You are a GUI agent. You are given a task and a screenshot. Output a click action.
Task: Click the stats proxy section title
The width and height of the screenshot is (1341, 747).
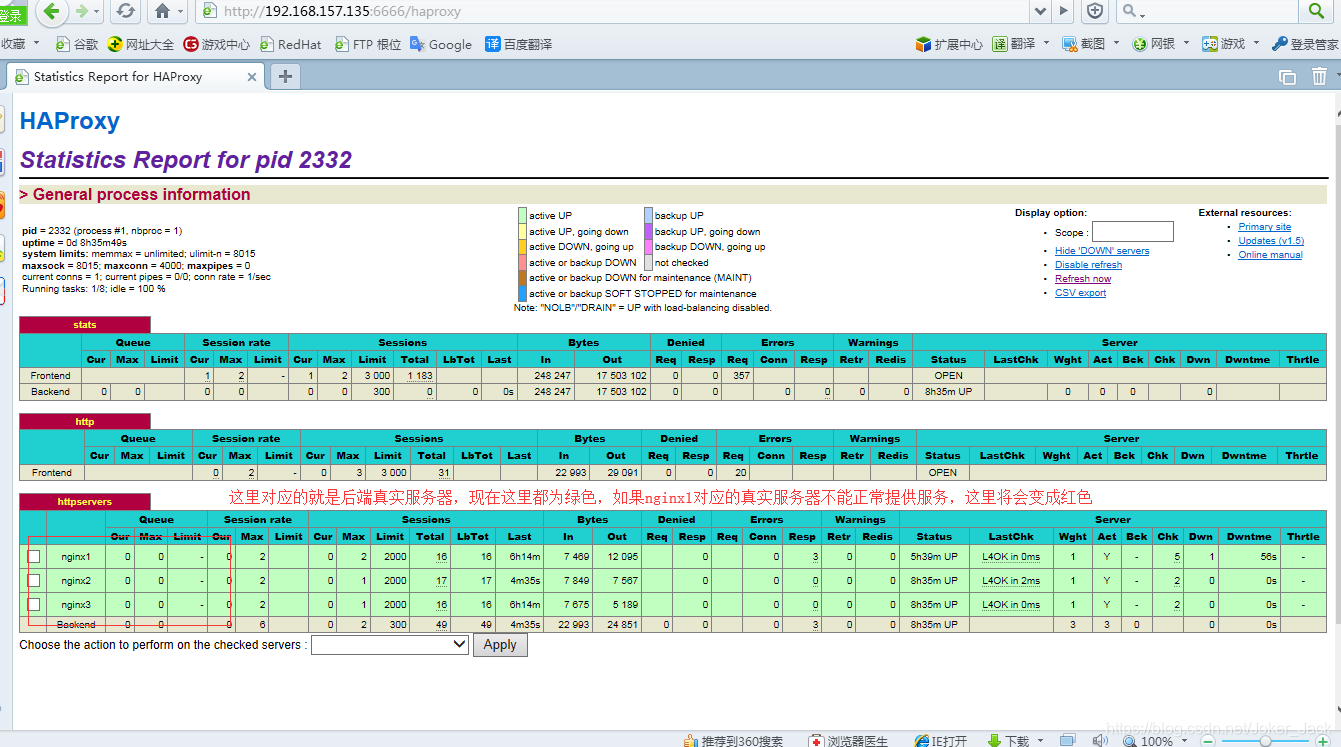click(85, 325)
